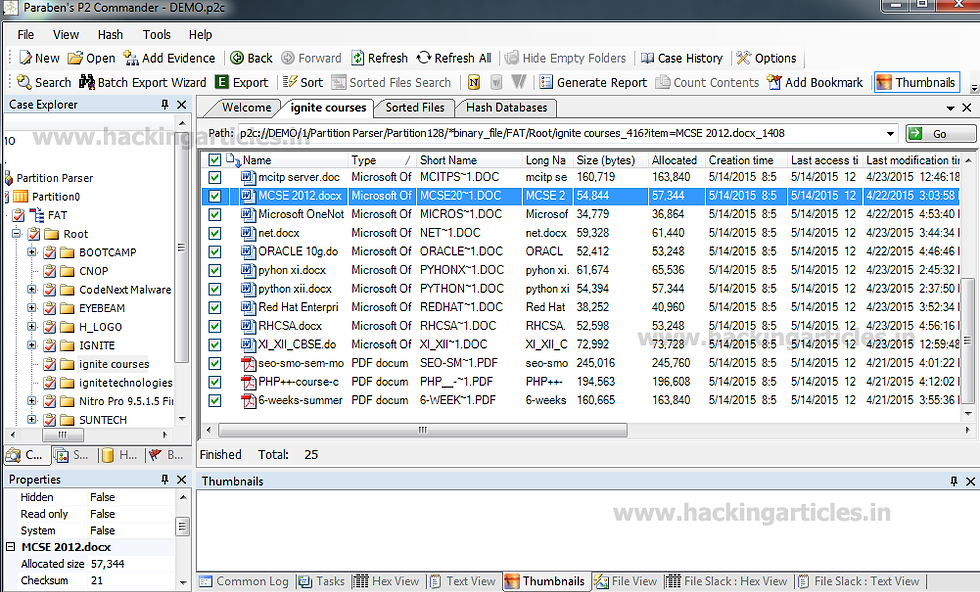Open the File View pane icon
The height and width of the screenshot is (592, 980).
click(601, 581)
